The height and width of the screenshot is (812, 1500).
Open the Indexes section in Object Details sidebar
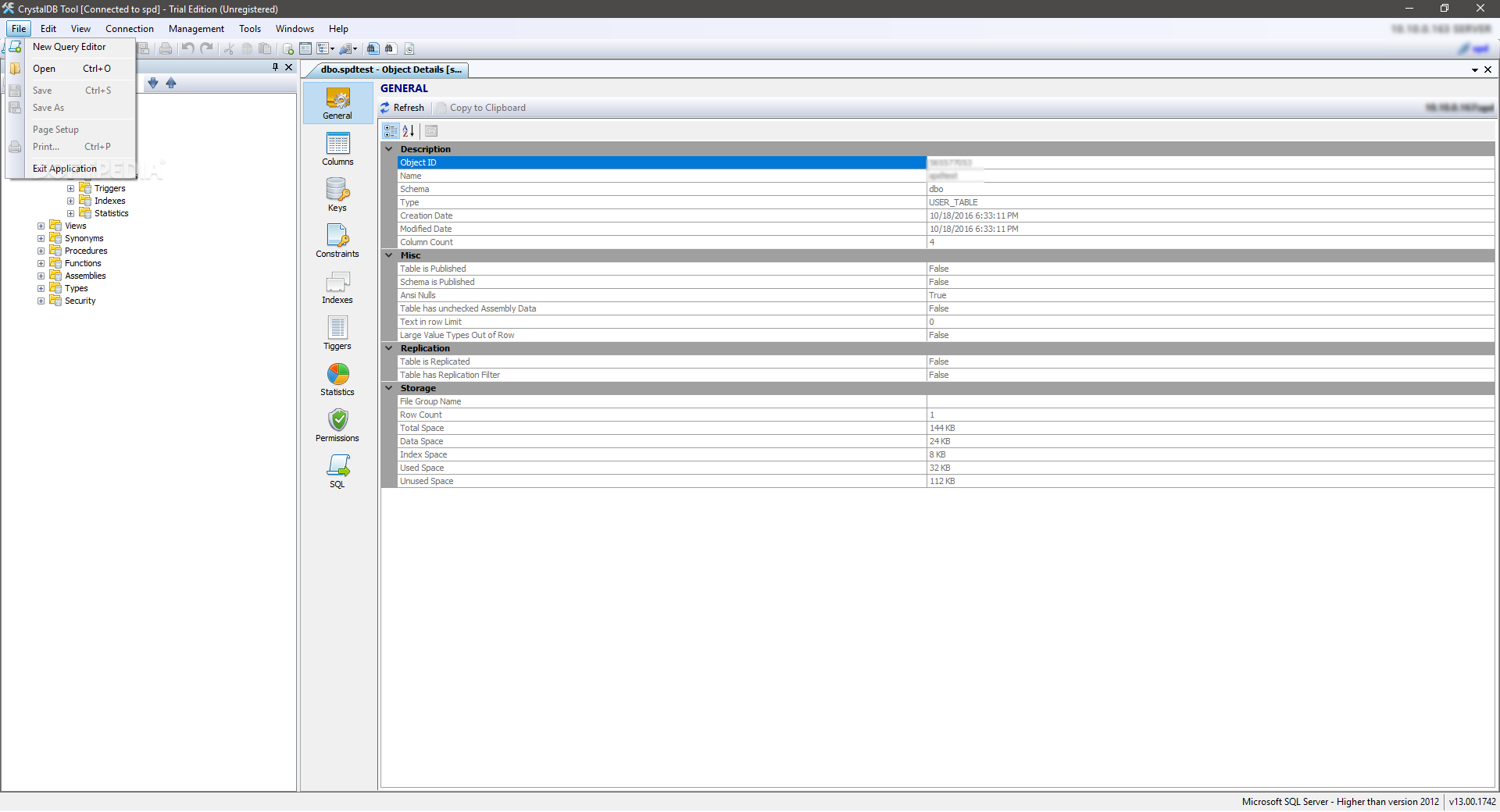[x=337, y=287]
